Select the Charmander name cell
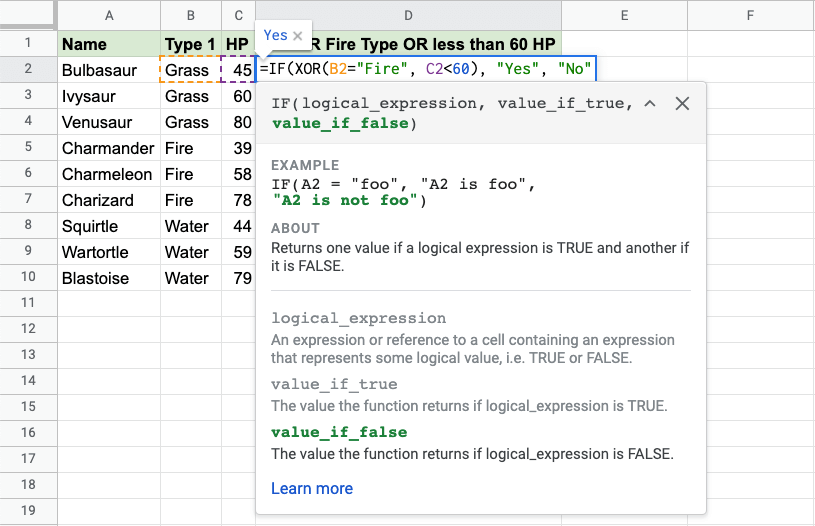Image resolution: width=815 pixels, height=526 pixels. coord(109,148)
